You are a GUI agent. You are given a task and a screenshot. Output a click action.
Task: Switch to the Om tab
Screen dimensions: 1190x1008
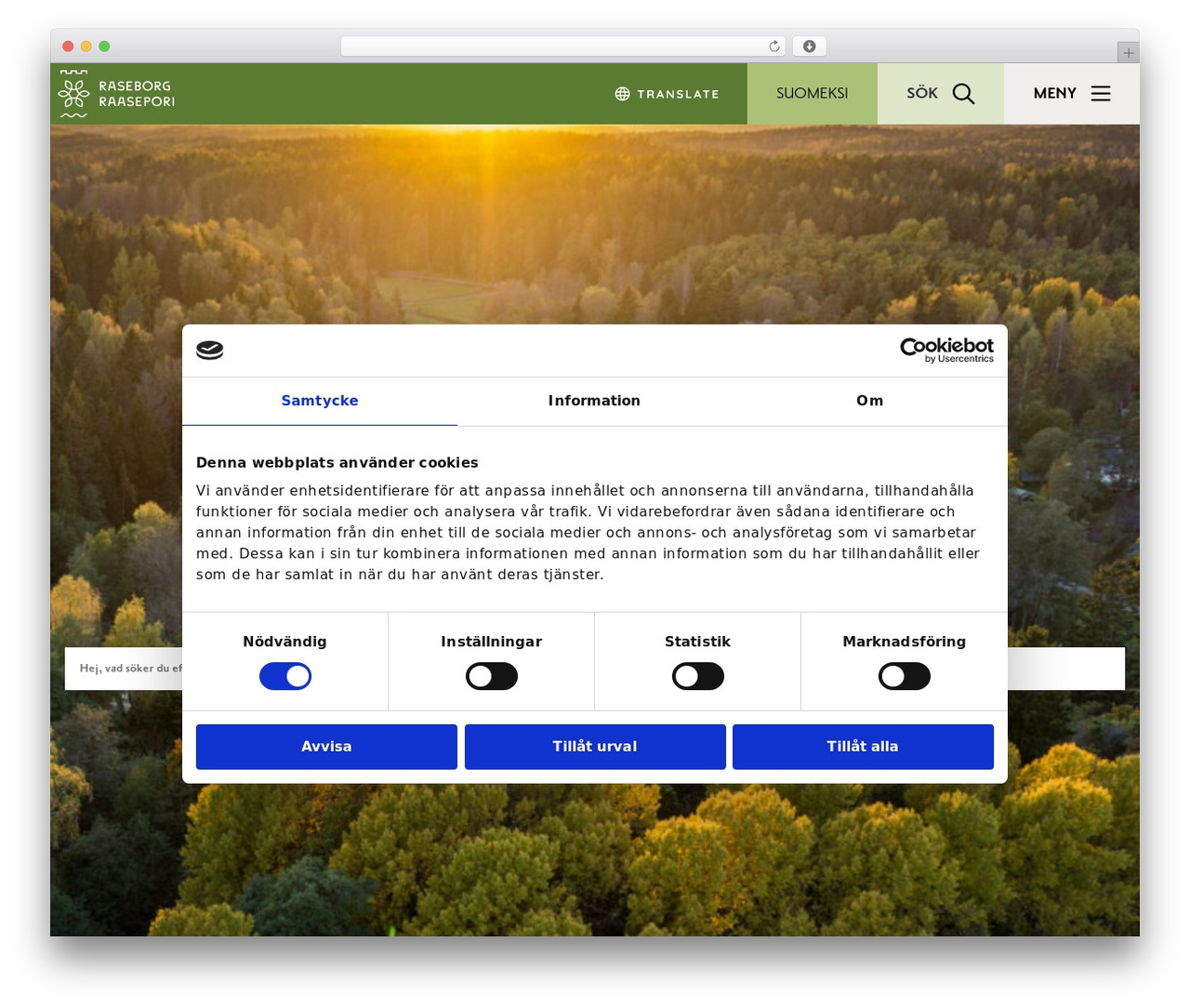coord(870,401)
